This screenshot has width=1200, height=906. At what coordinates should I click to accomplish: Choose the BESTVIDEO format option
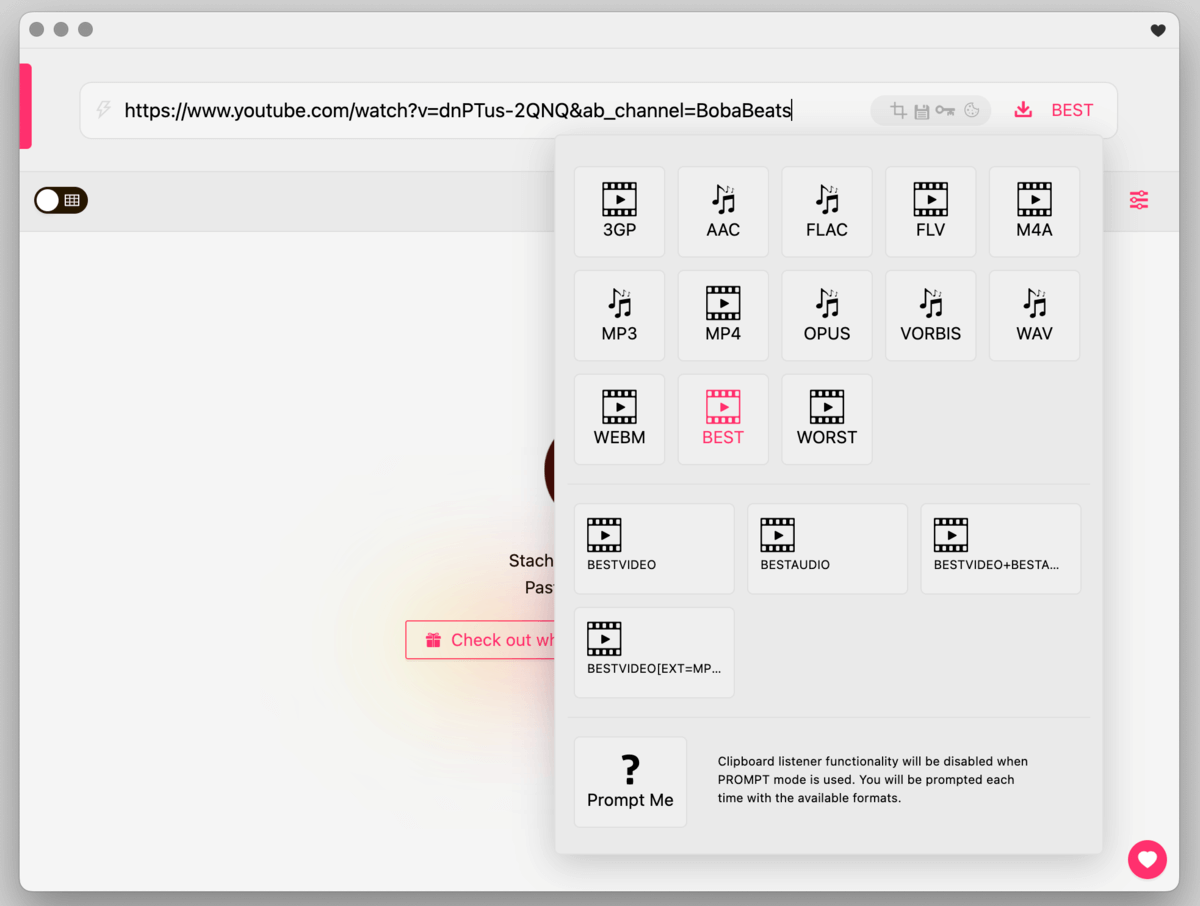pyautogui.click(x=654, y=548)
